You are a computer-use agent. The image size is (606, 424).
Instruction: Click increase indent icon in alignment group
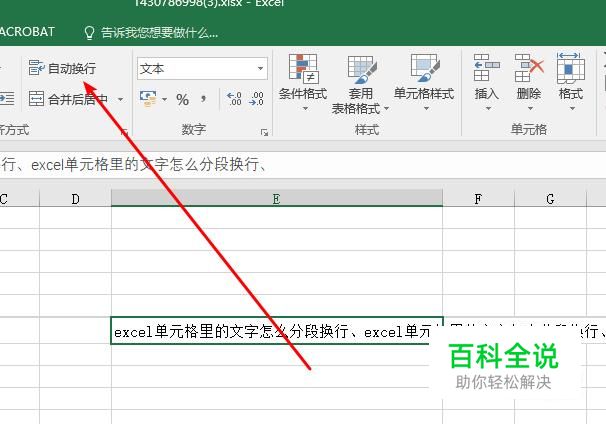(7, 99)
